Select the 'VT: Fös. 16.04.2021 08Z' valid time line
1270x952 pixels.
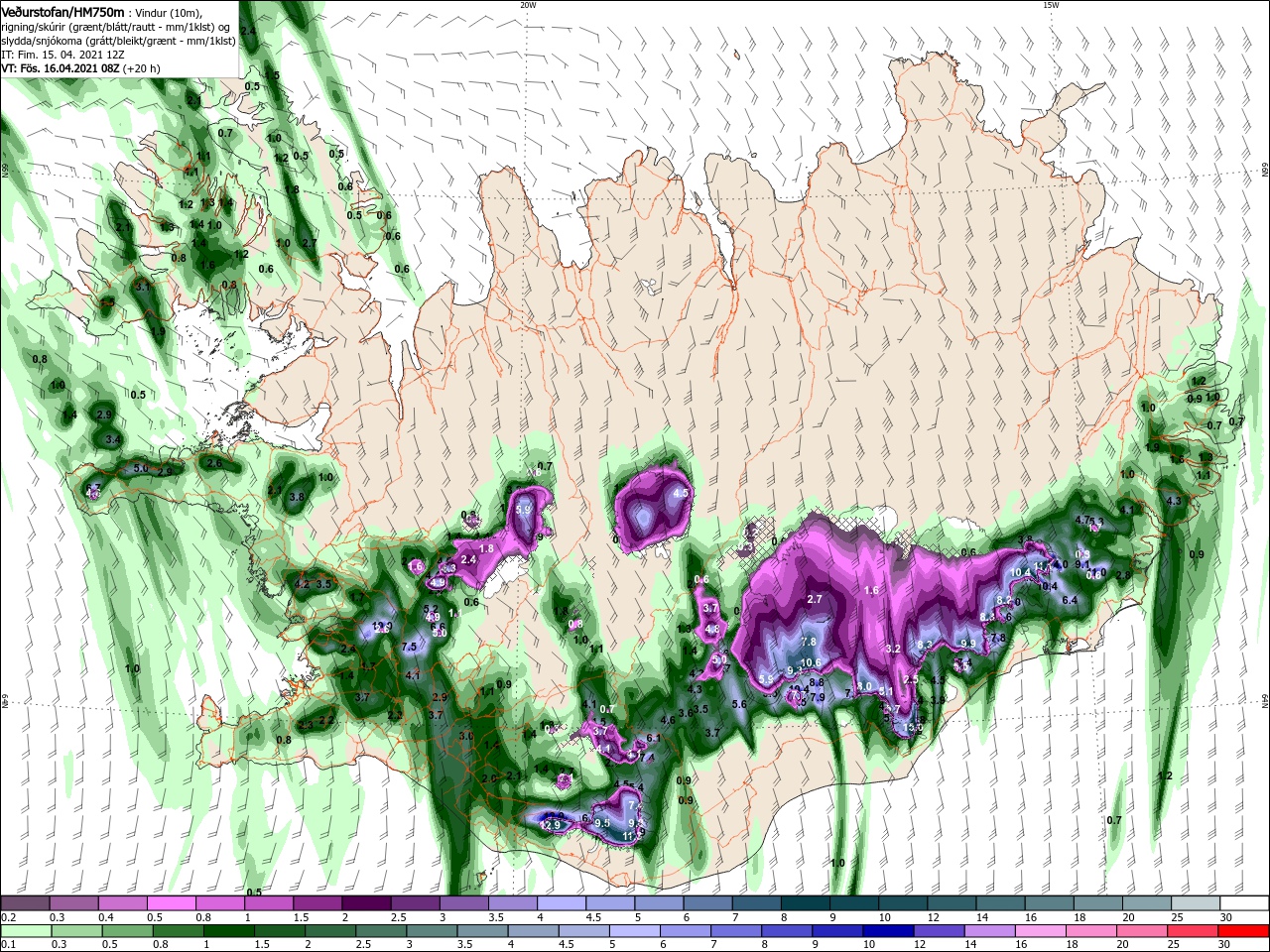pyautogui.click(x=60, y=68)
